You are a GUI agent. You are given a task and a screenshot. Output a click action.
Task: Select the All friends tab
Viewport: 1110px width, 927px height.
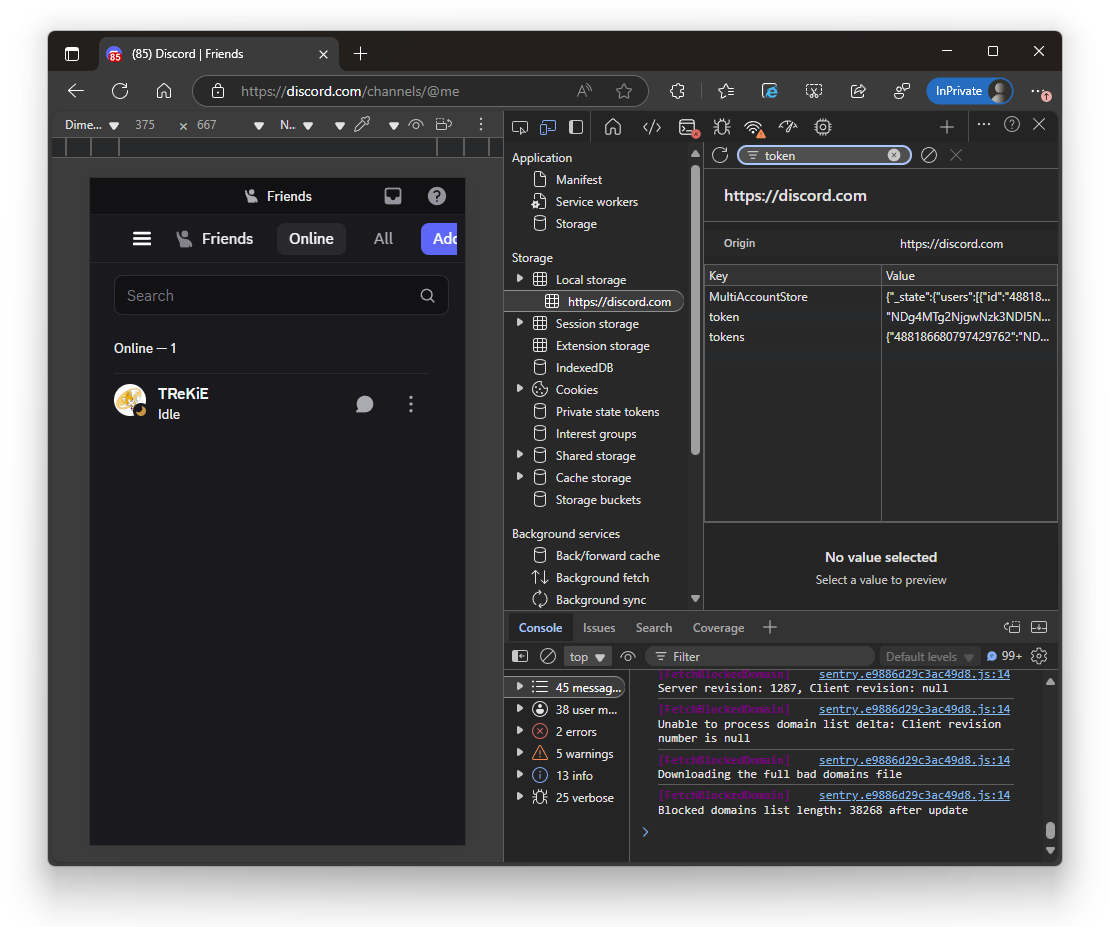pos(383,239)
